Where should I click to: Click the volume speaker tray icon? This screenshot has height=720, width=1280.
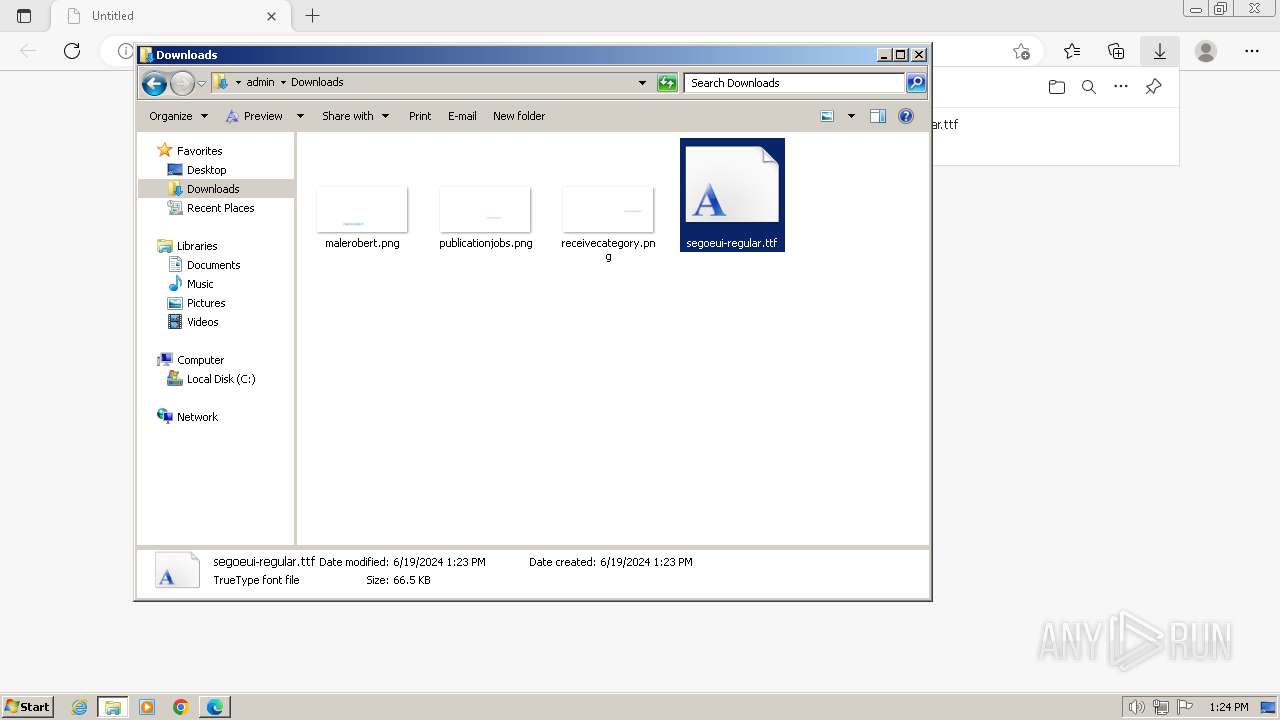(1136, 707)
